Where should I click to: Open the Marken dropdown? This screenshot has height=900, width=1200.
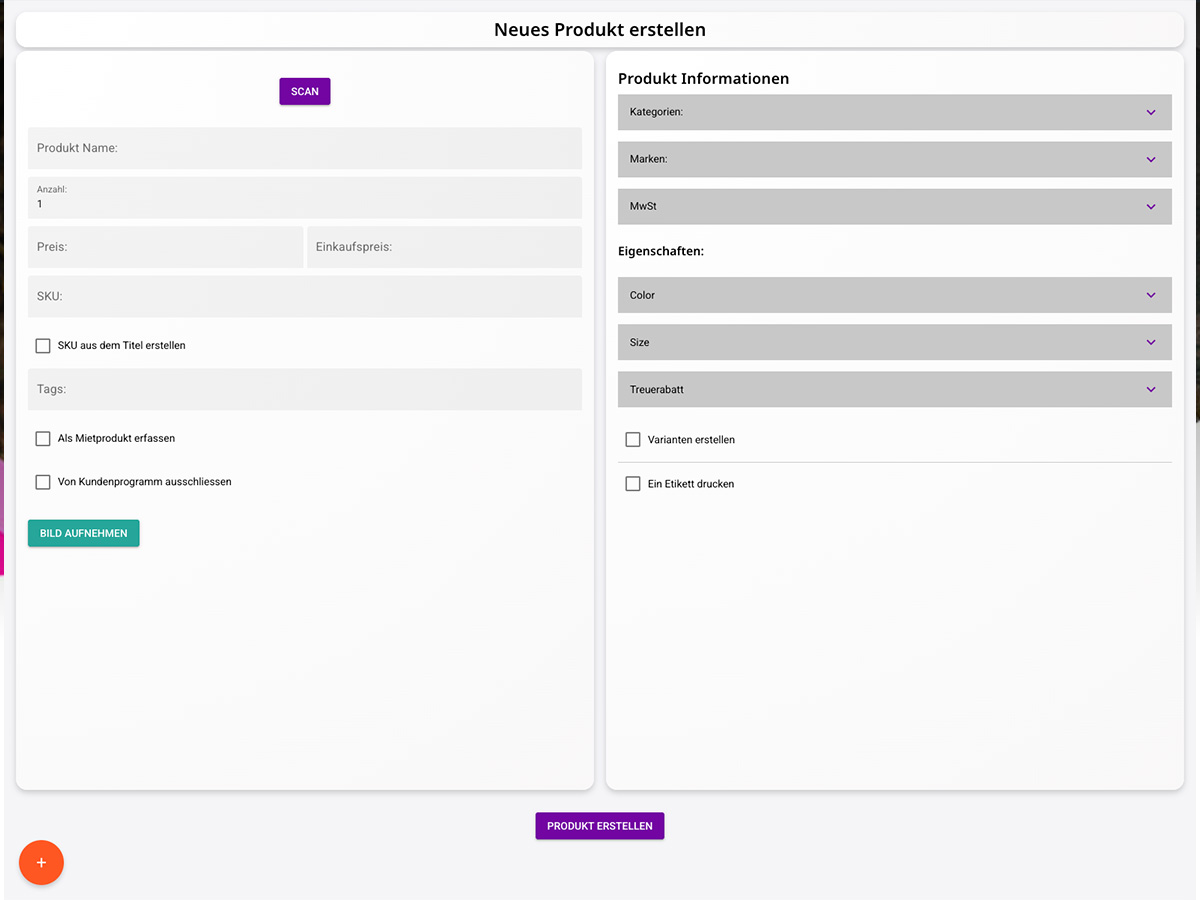[x=894, y=159]
